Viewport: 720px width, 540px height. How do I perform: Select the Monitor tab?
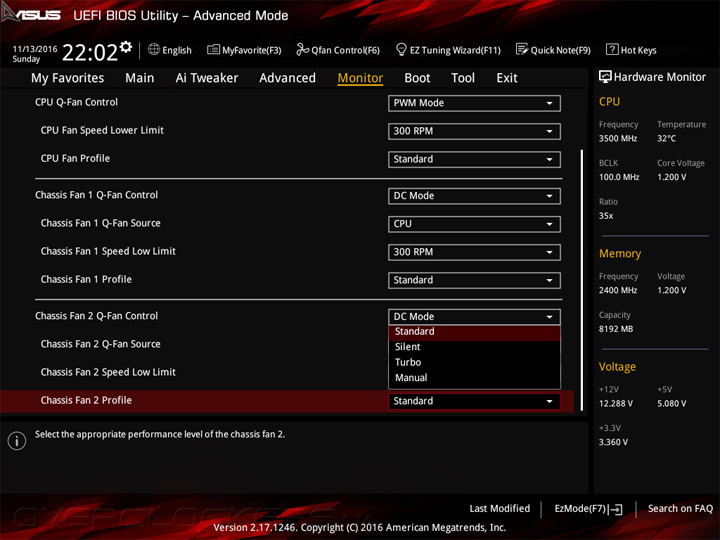click(x=360, y=78)
